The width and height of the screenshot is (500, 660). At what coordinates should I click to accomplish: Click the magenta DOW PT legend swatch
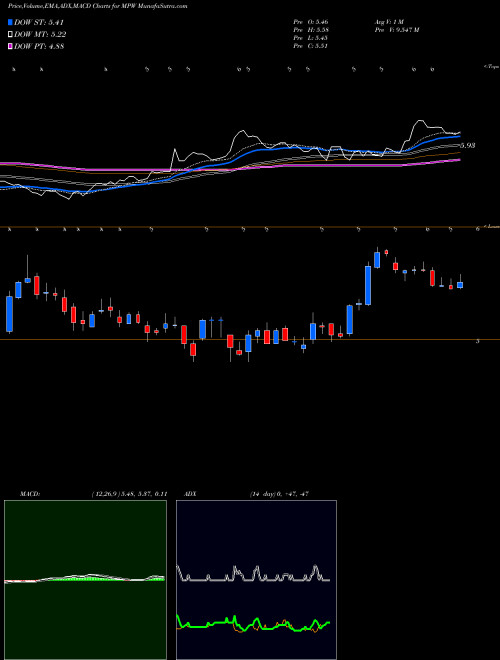(x=11, y=47)
